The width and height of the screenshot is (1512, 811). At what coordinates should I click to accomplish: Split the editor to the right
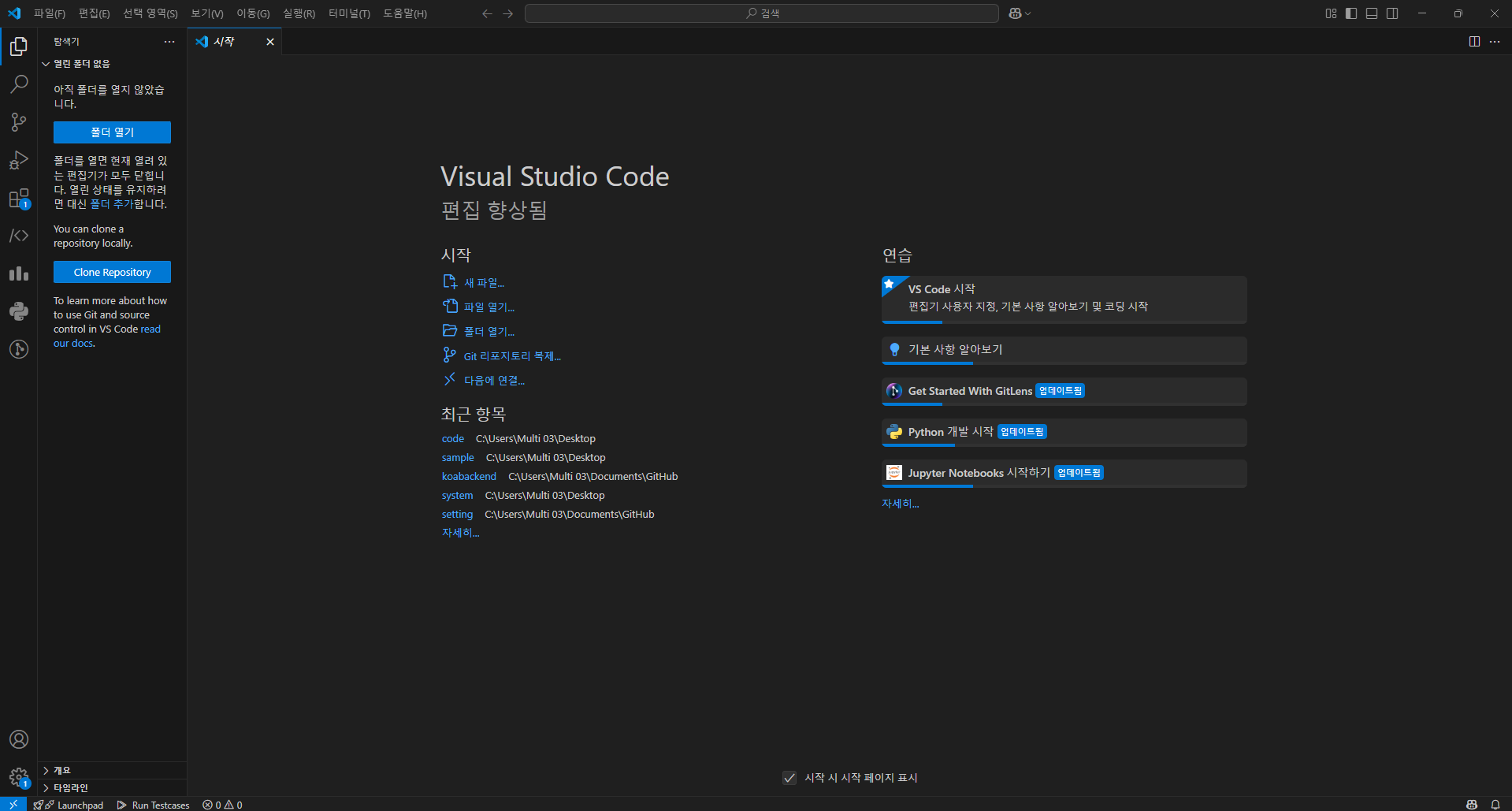click(x=1474, y=42)
